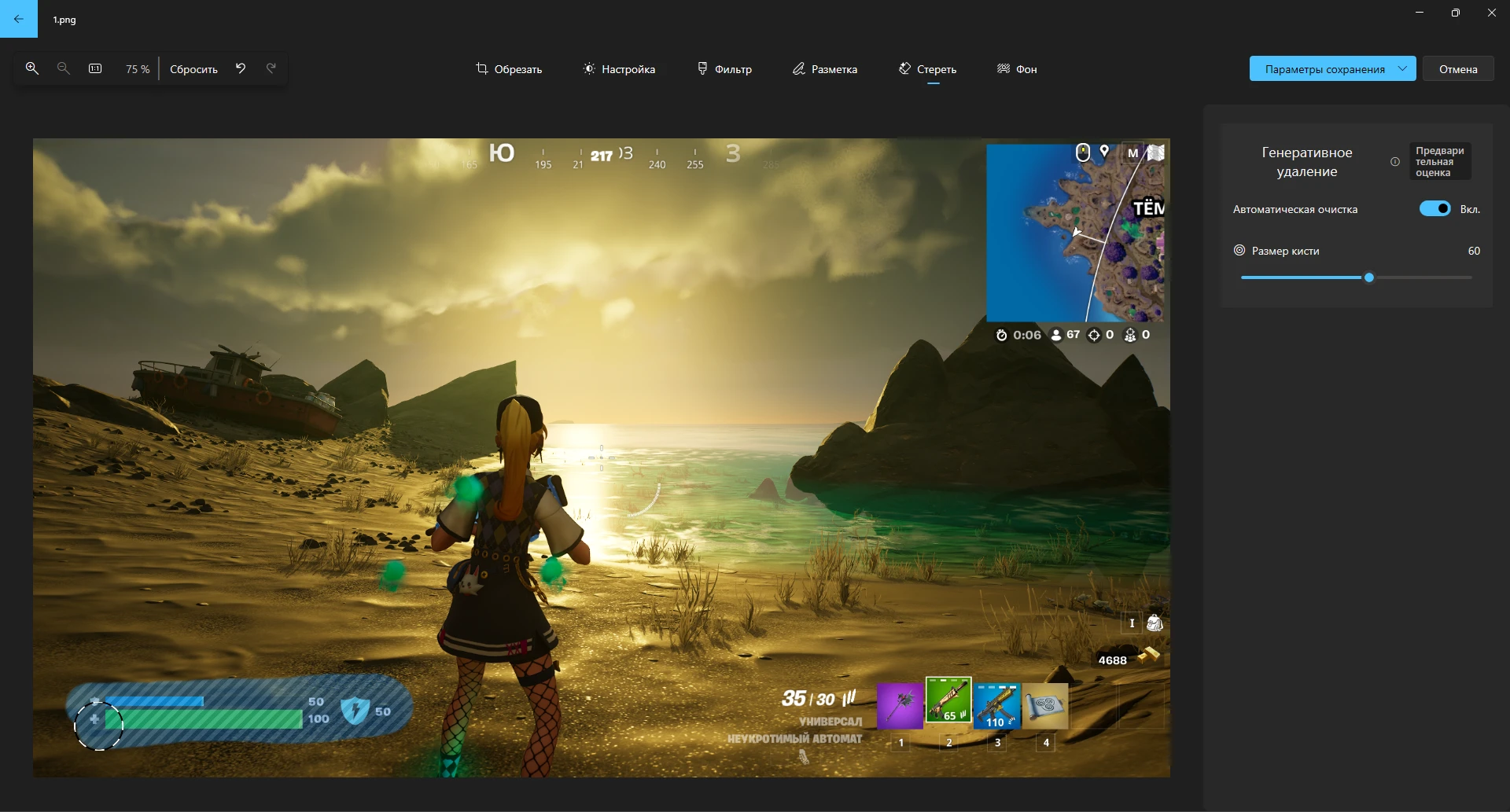Toggle Автоматическая очистка switch
1510x812 pixels.
(x=1434, y=208)
